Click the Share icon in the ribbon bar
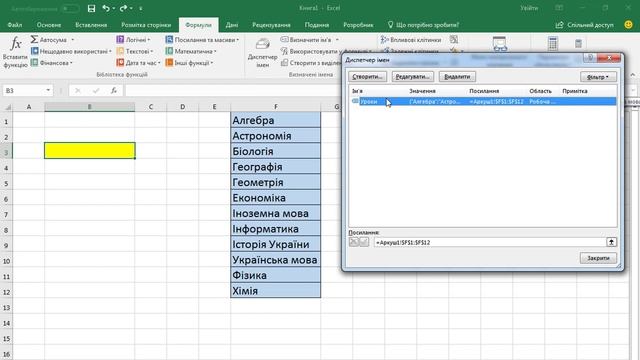 (559, 25)
